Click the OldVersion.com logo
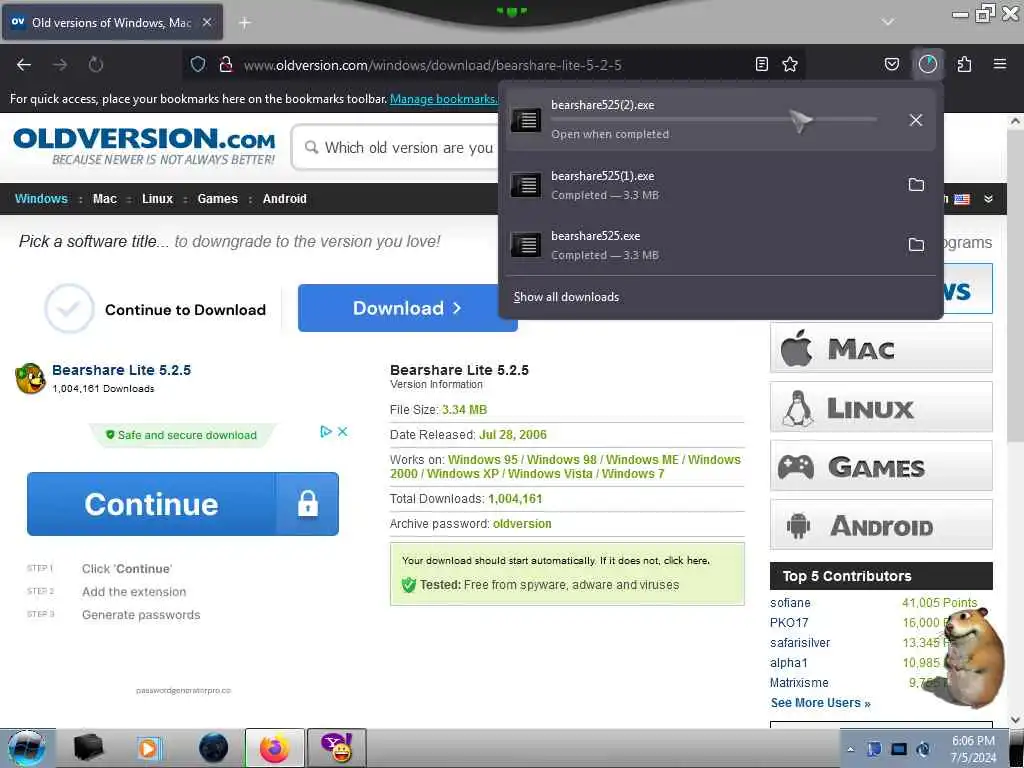 tap(144, 146)
